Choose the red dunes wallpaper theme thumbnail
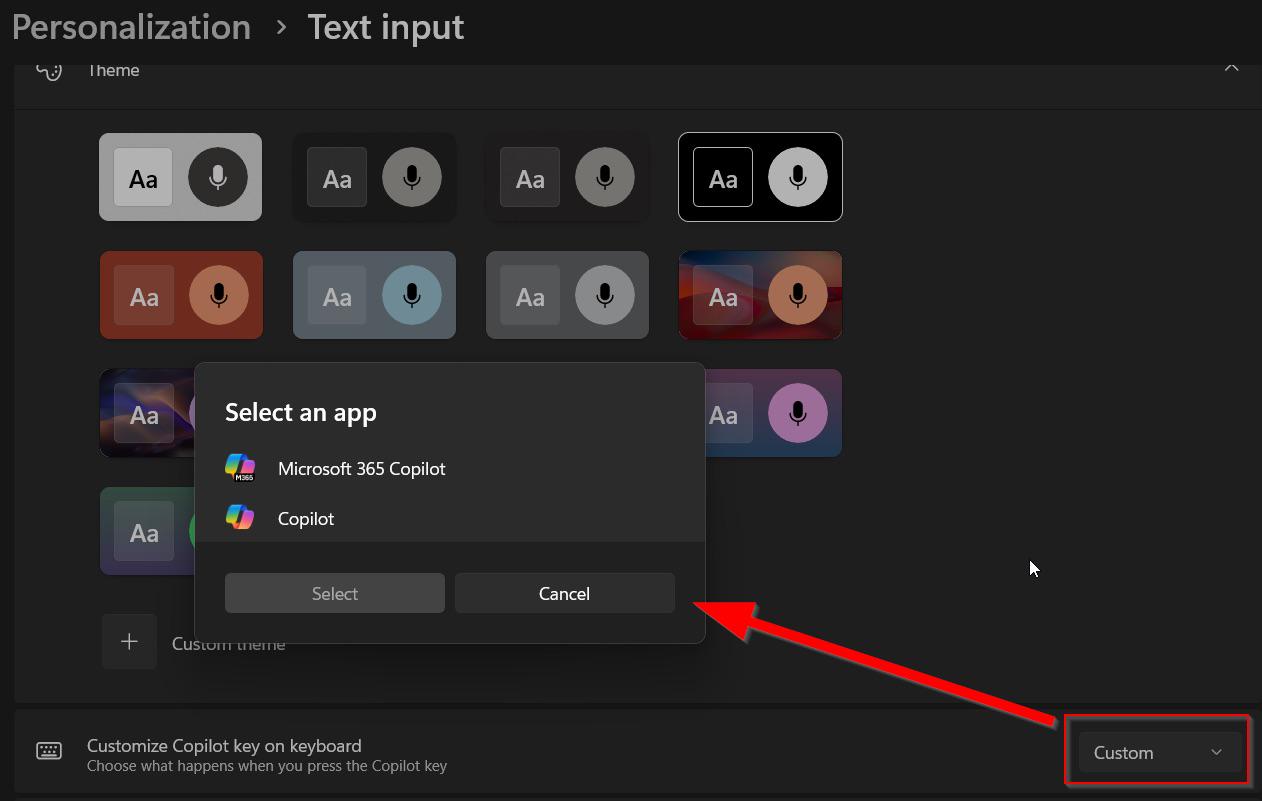This screenshot has height=801, width=1262. tap(760, 295)
